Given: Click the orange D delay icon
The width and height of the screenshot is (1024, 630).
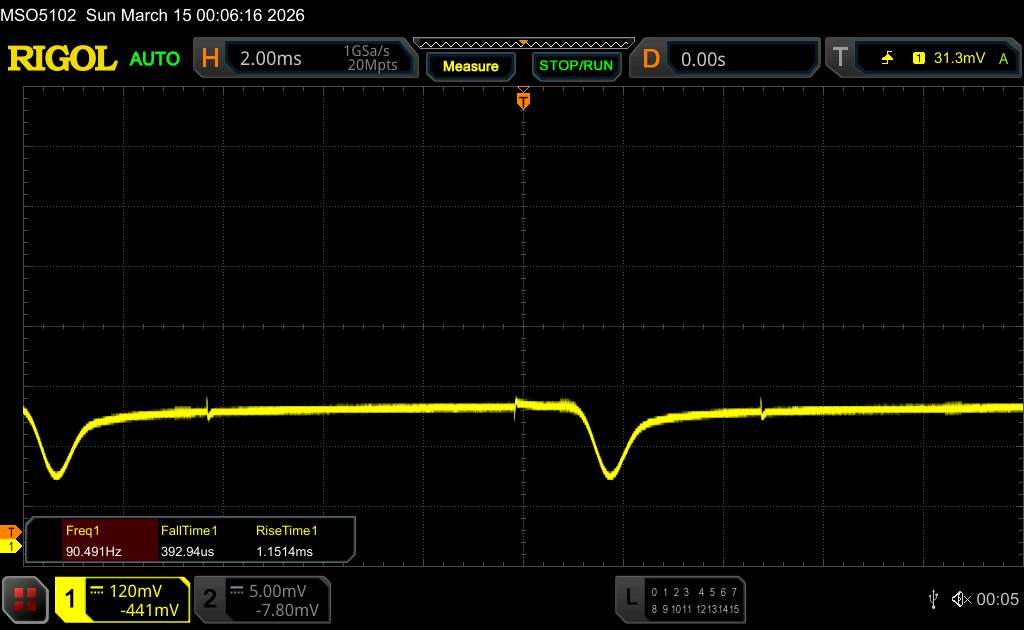Looking at the screenshot, I should coord(651,59).
